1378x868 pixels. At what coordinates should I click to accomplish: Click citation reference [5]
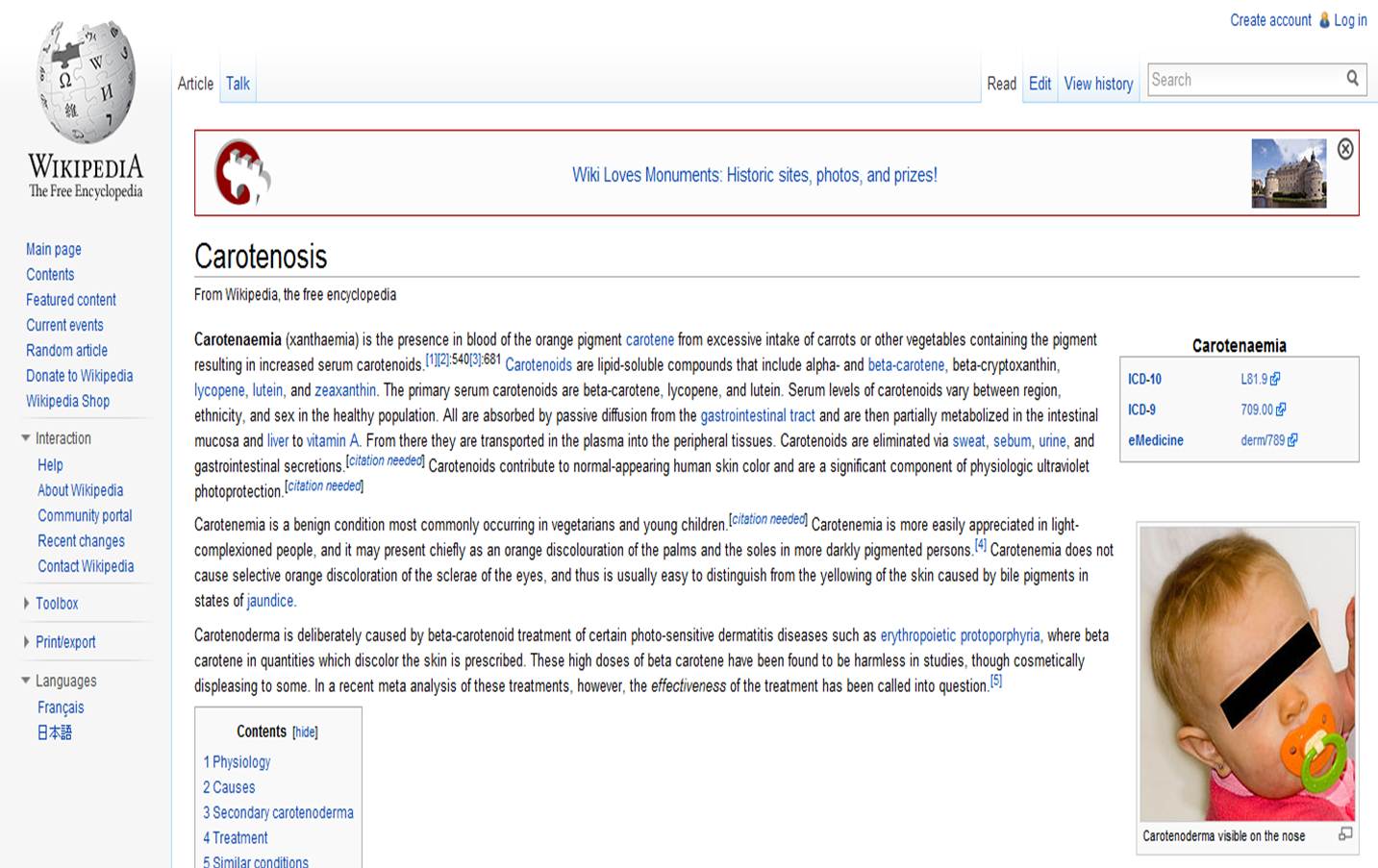996,681
